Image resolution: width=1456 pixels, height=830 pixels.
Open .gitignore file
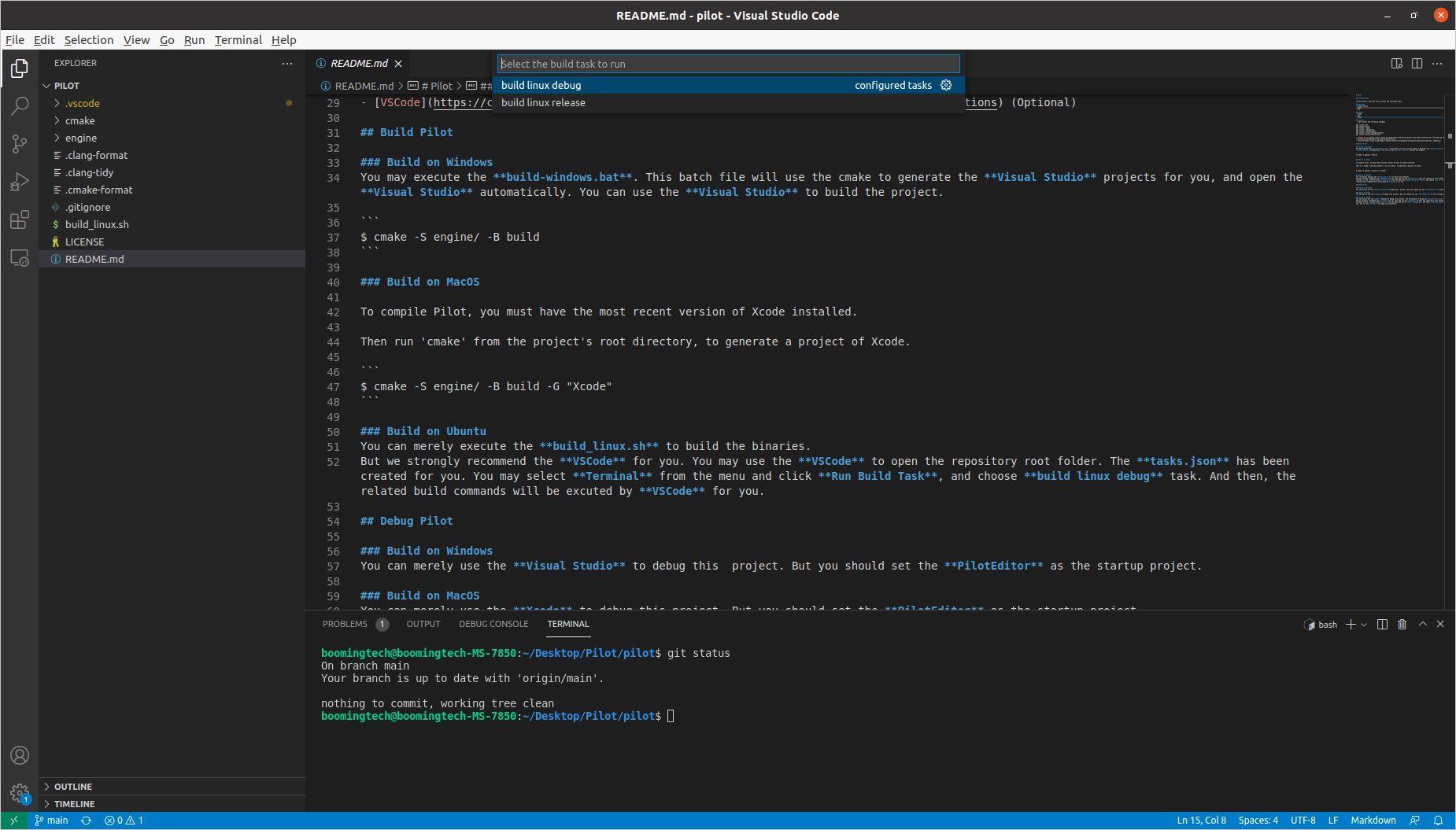172,207
